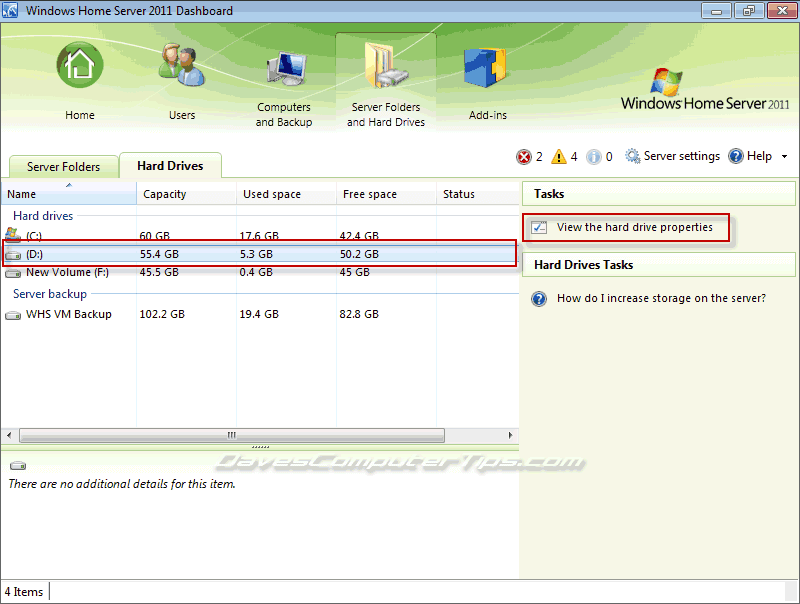This screenshot has width=800, height=604.
Task: Click the hard drive properties task icon
Action: coord(539,228)
